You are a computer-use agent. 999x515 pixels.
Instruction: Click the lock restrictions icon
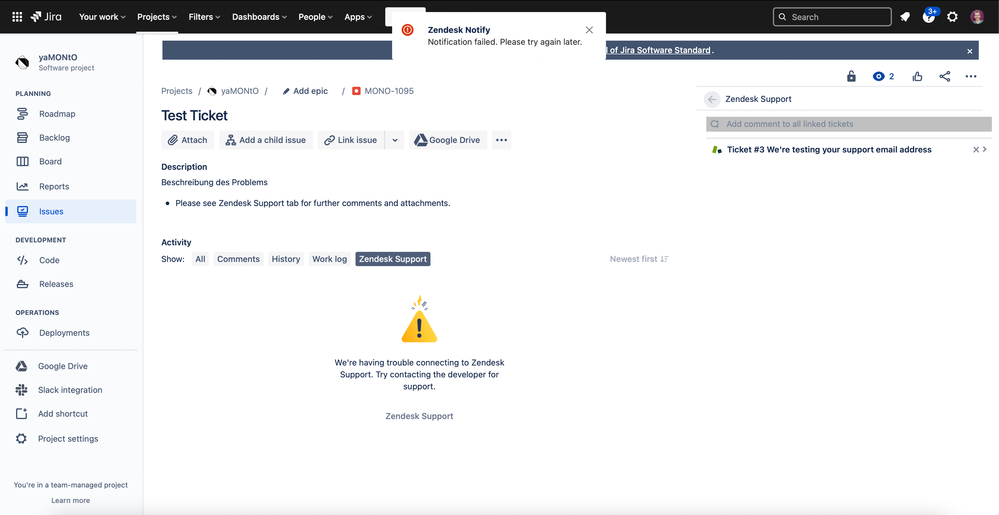coord(851,76)
